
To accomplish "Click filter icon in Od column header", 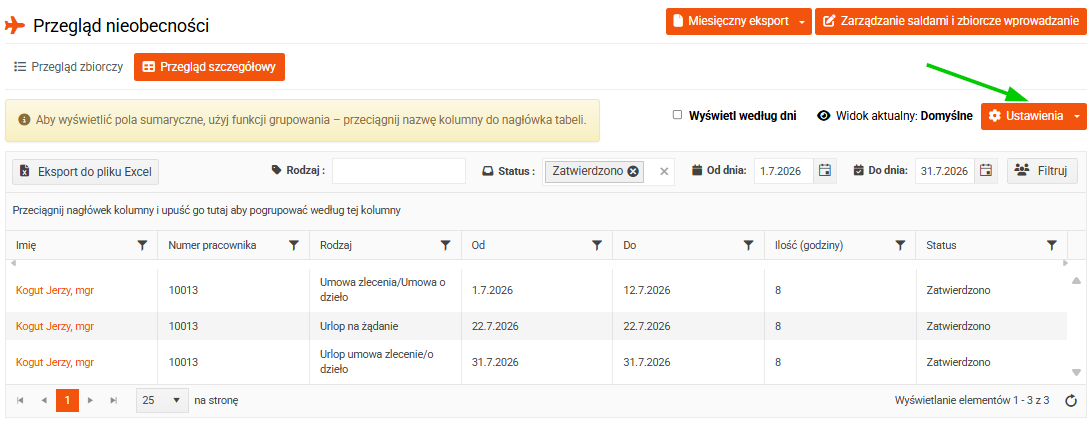I will [597, 245].
